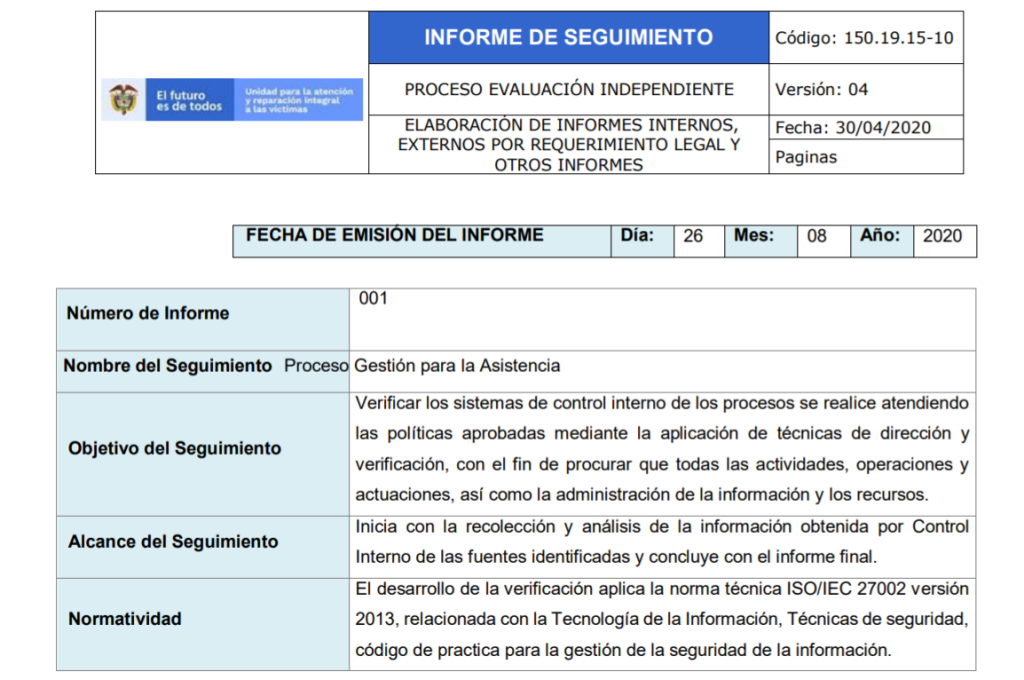1024x680 pixels.
Task: Select the blue 'INFORME DE SEGUIMIENTO' header
Action: pyautogui.click(x=568, y=38)
